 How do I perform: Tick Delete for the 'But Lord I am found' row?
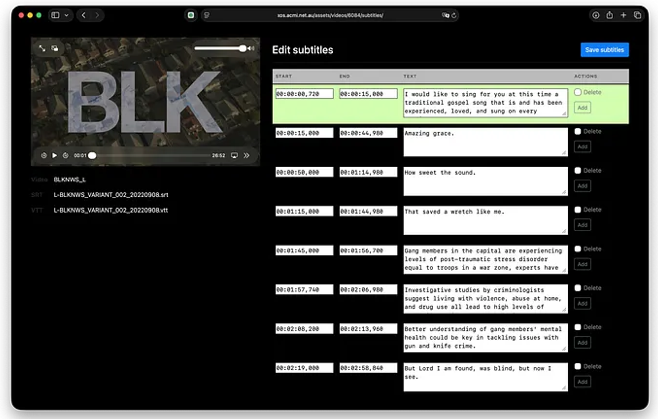coord(578,366)
